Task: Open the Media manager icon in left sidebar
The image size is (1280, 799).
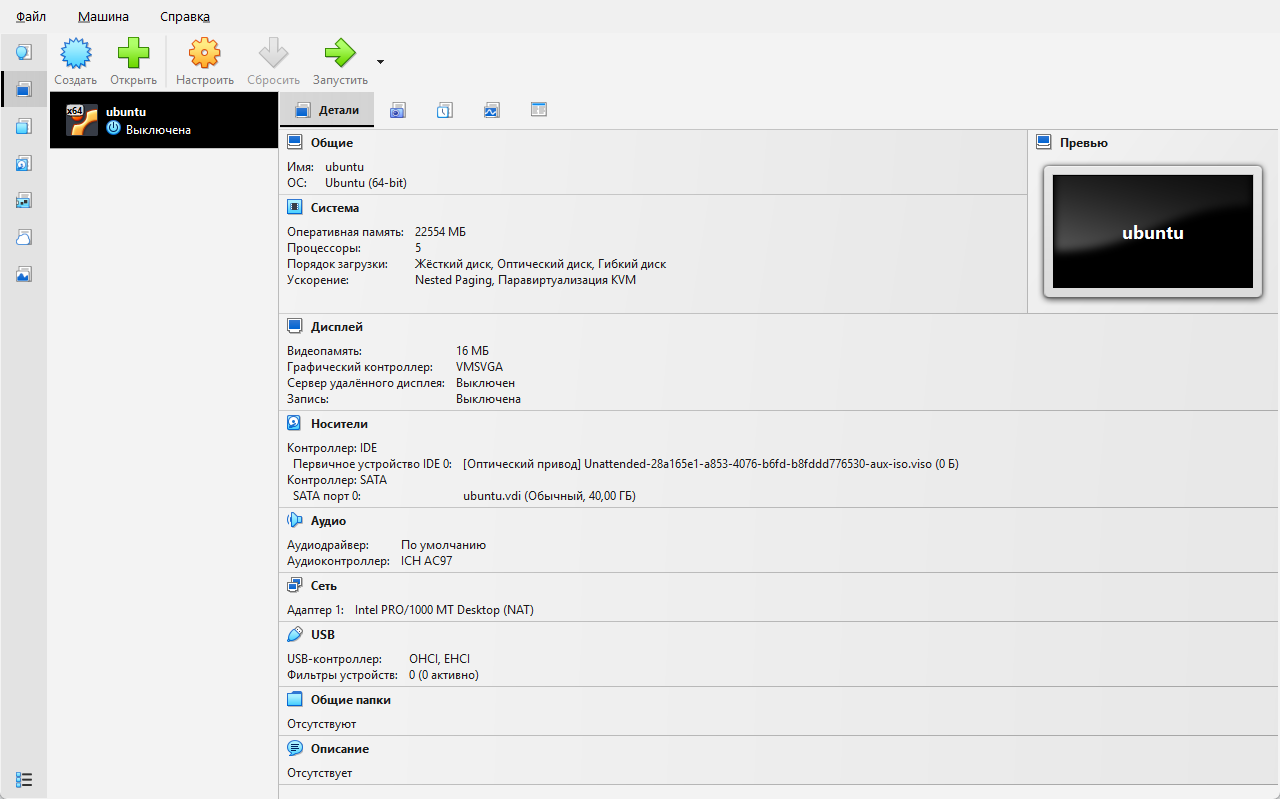Action: click(x=24, y=163)
